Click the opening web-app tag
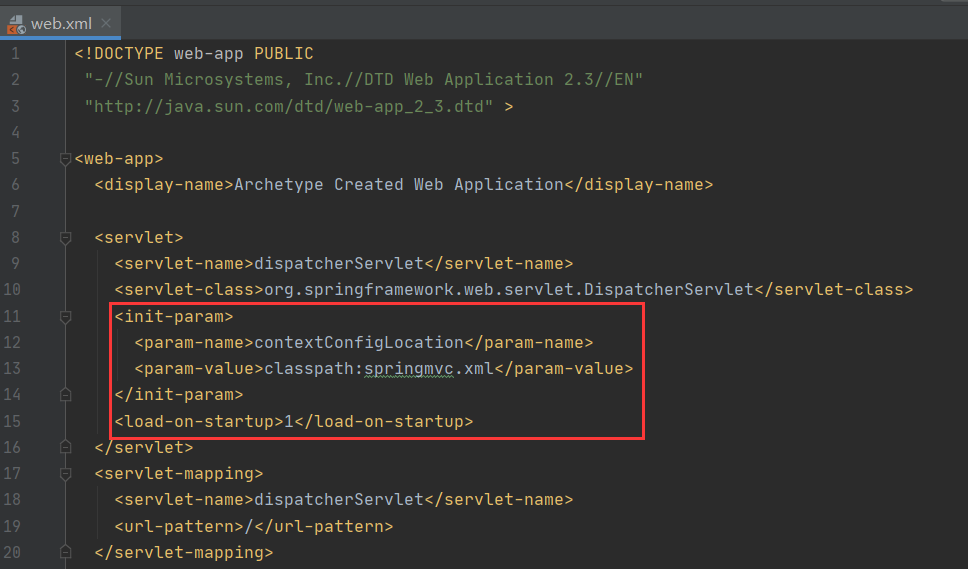The height and width of the screenshot is (569, 968). pyautogui.click(x=119, y=159)
